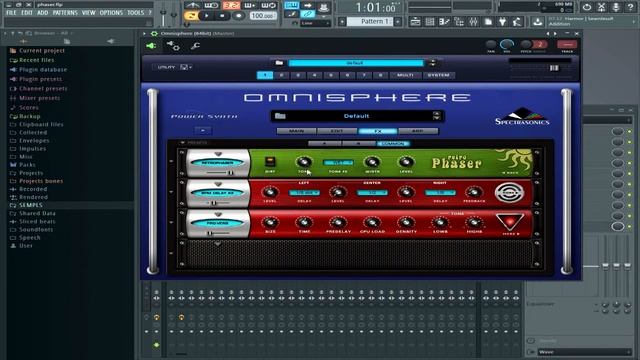Open the Playlist view icon
640x360 pixels.
click(415, 22)
